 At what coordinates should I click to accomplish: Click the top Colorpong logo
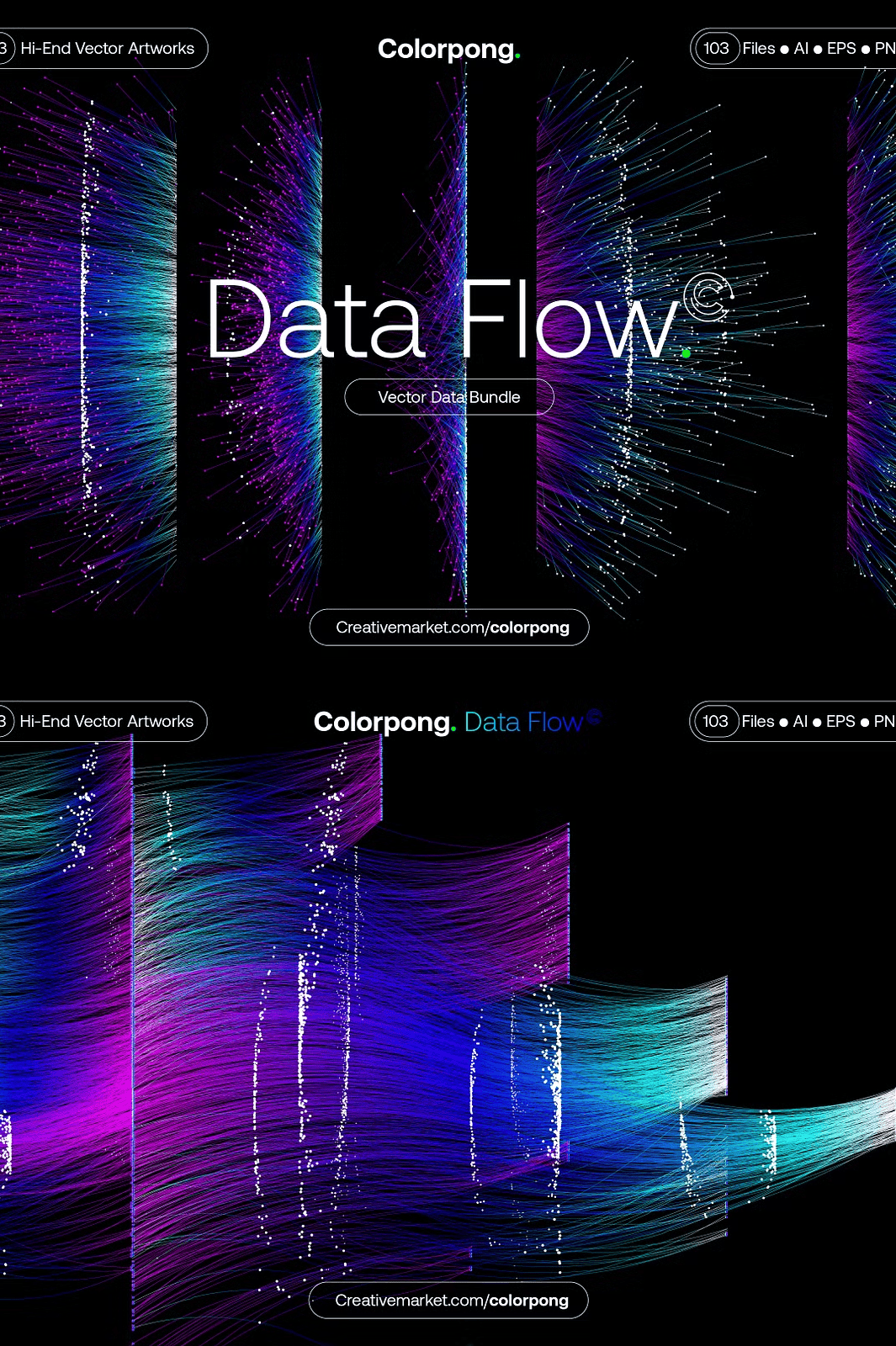(x=448, y=50)
